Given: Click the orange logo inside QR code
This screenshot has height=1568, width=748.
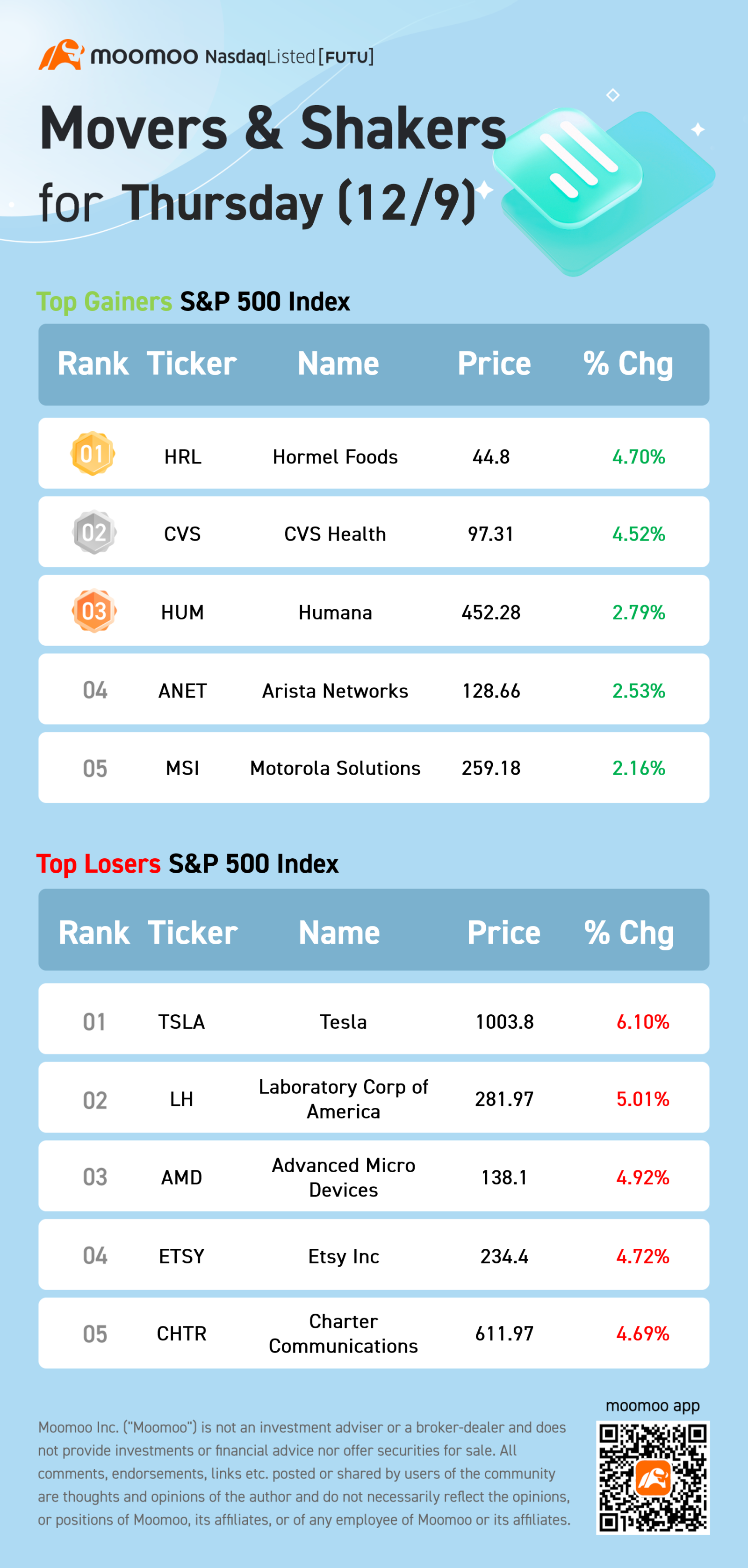Looking at the screenshot, I should click(653, 1478).
